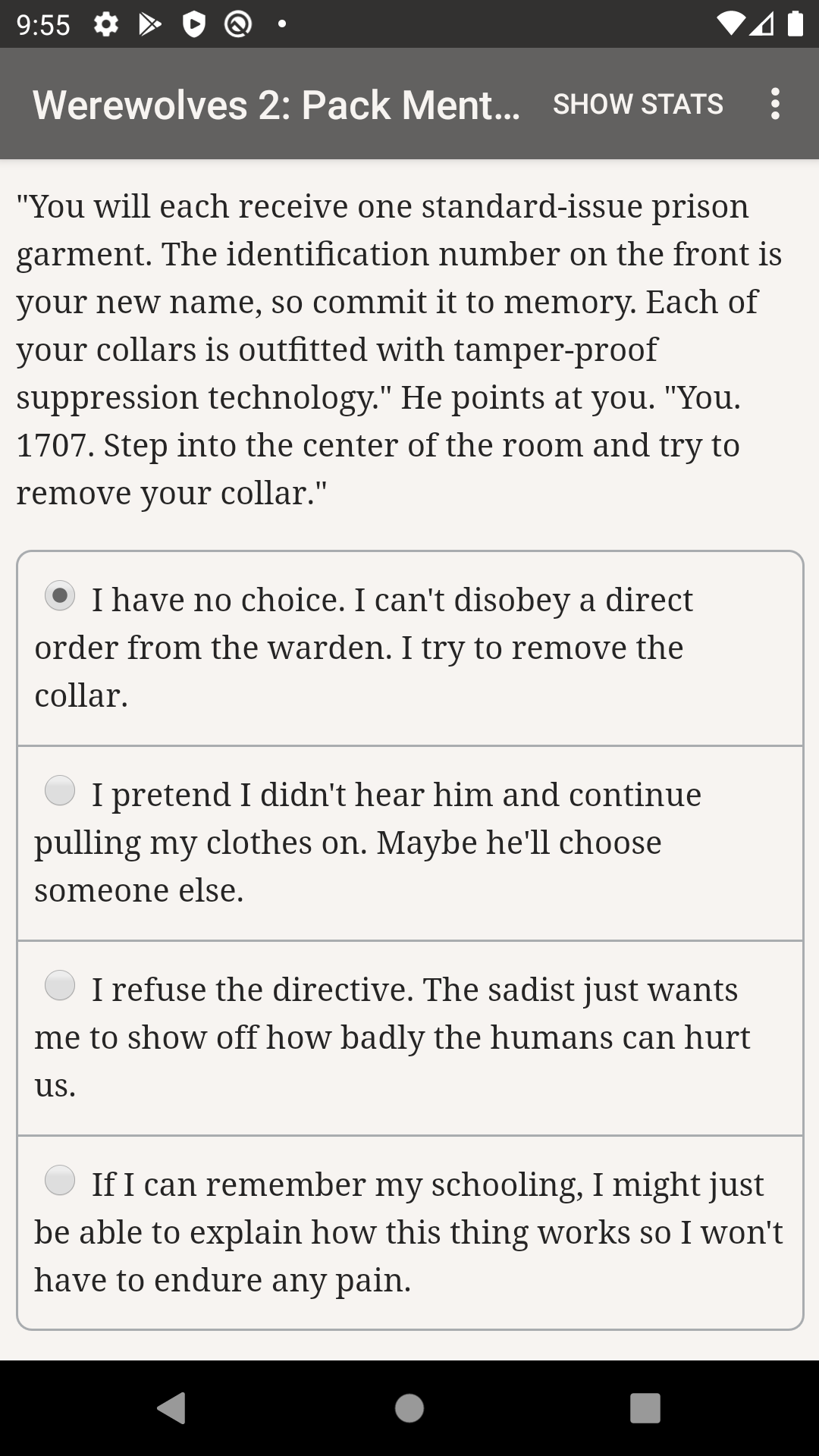Screen dimensions: 819x1456
Task: Choose the "I refuse the directive" radio
Action: coord(60,985)
